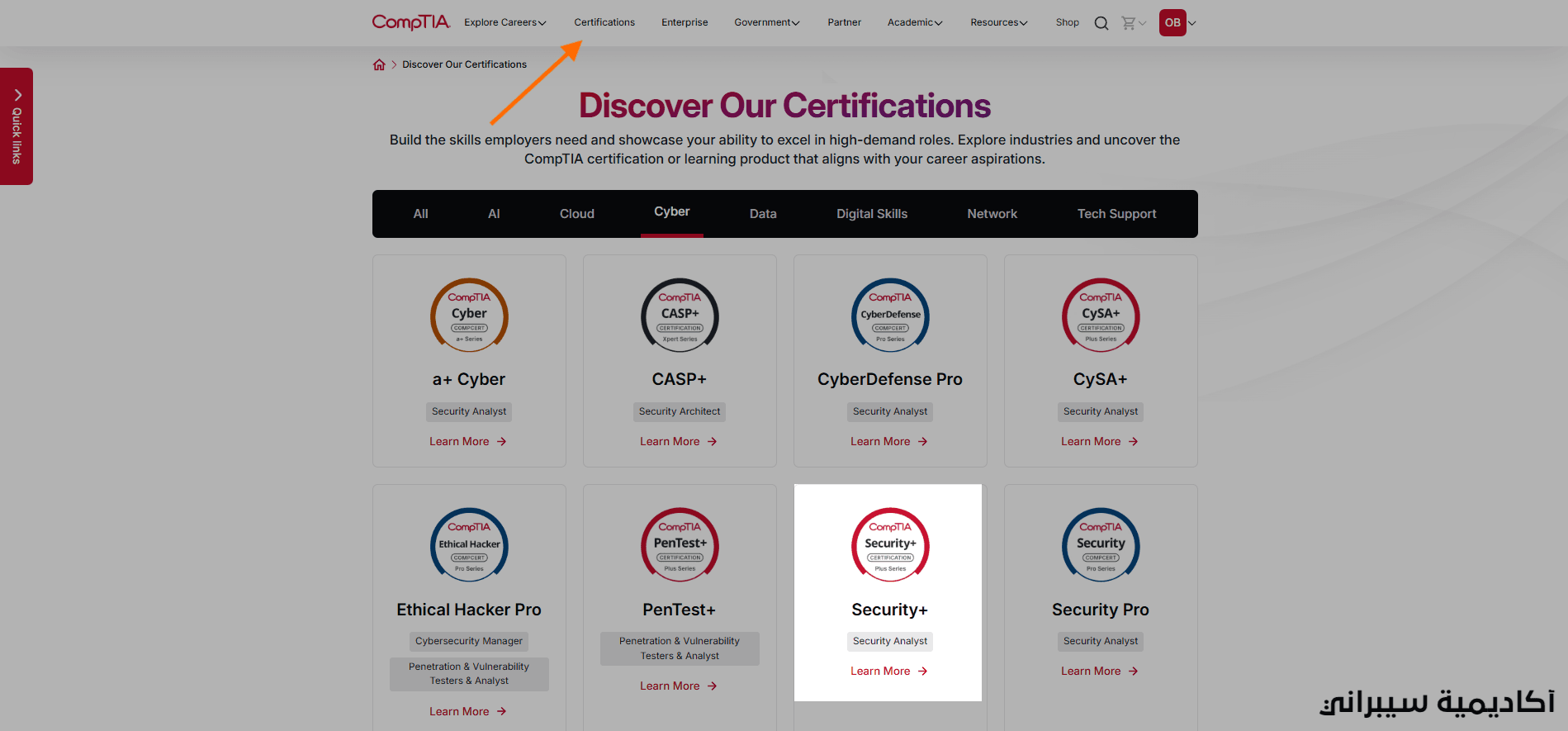This screenshot has height=731, width=1568.
Task: Click the Security Analyst tag on a+ Cyber
Action: [x=469, y=411]
